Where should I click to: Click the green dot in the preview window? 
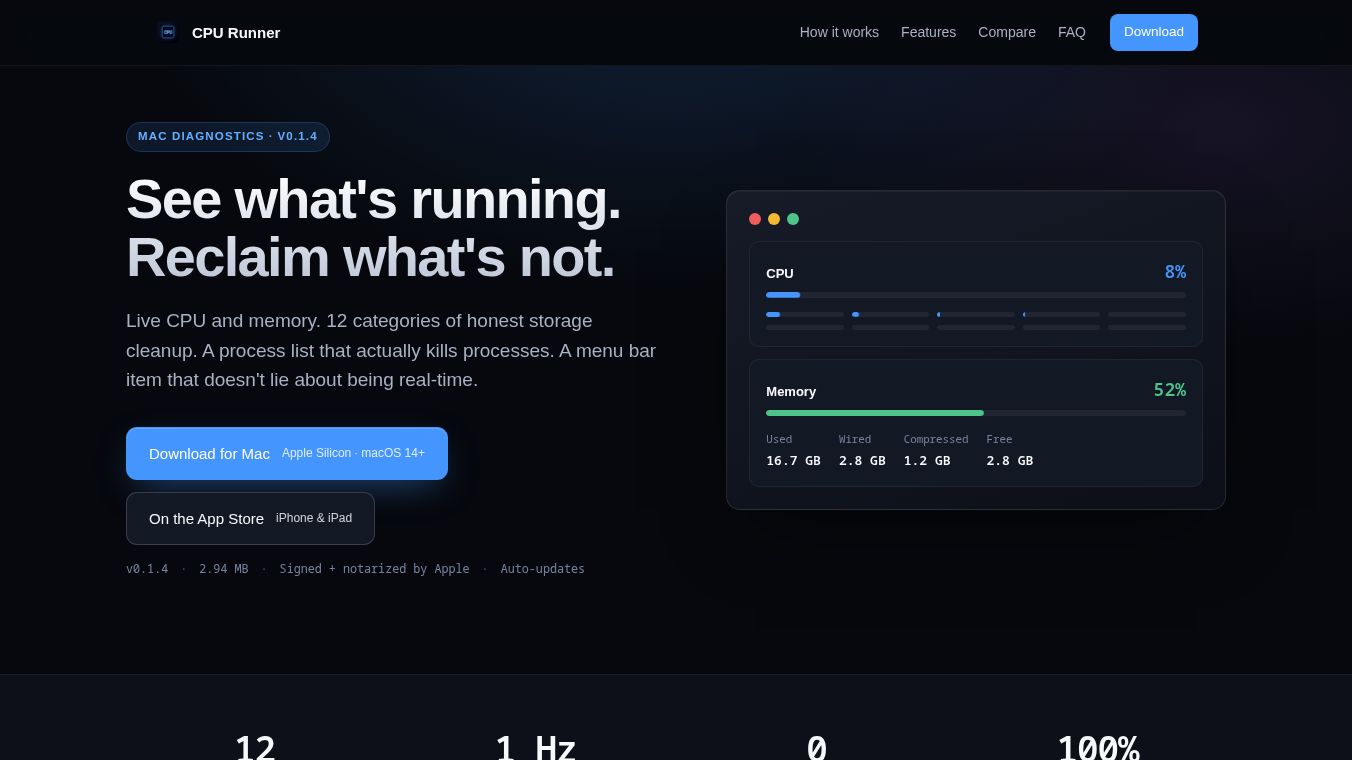(793, 219)
